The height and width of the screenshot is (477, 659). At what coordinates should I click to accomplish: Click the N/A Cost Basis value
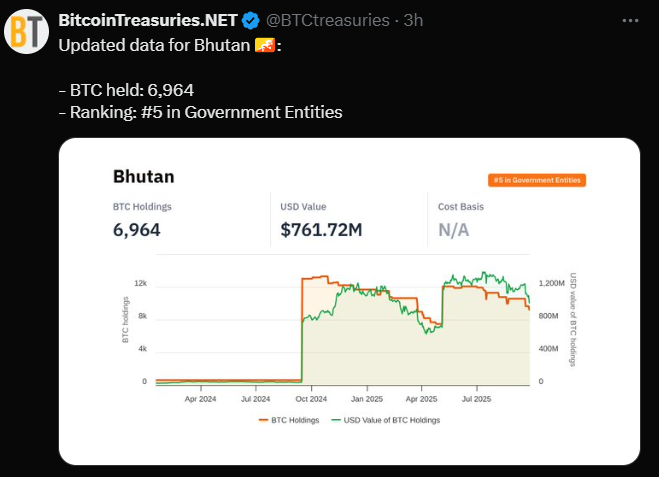point(453,230)
